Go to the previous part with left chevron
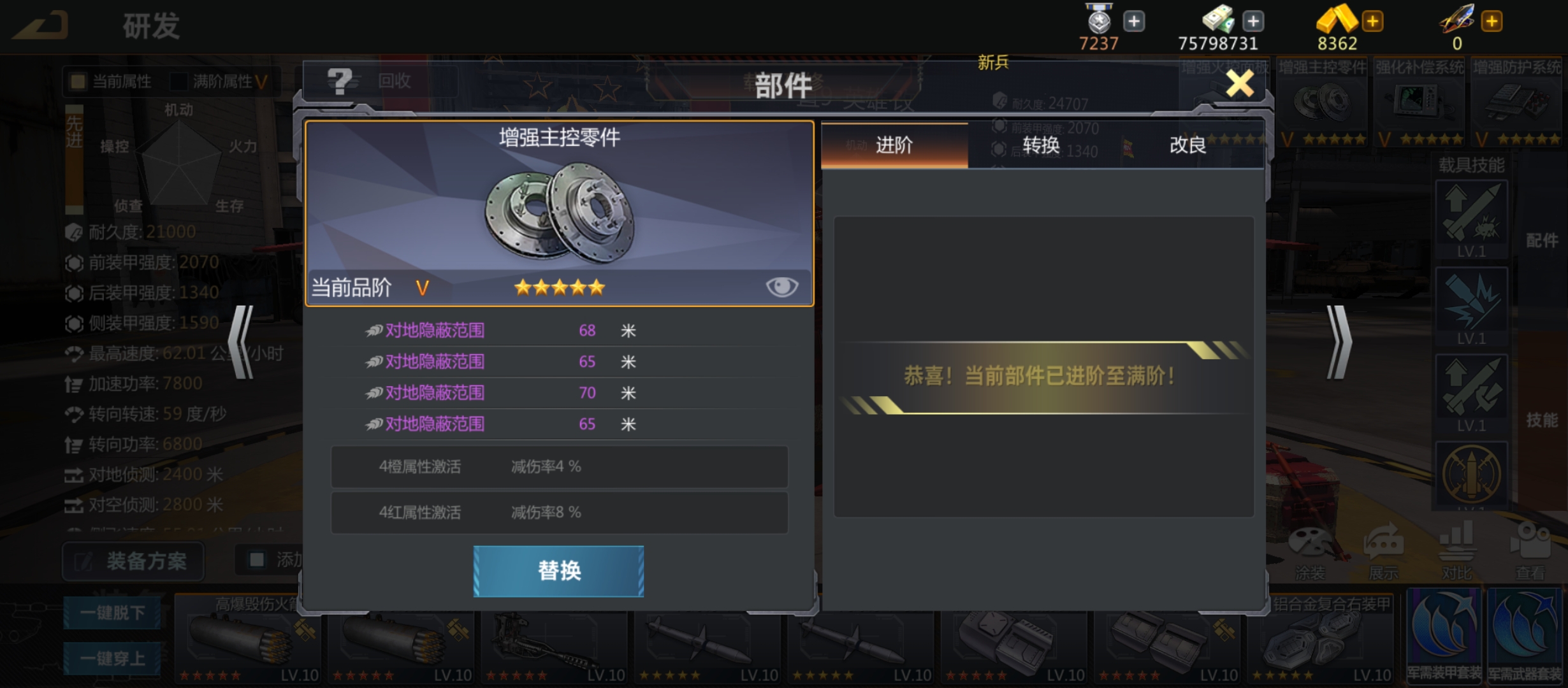The width and height of the screenshot is (1568, 688). 242,343
